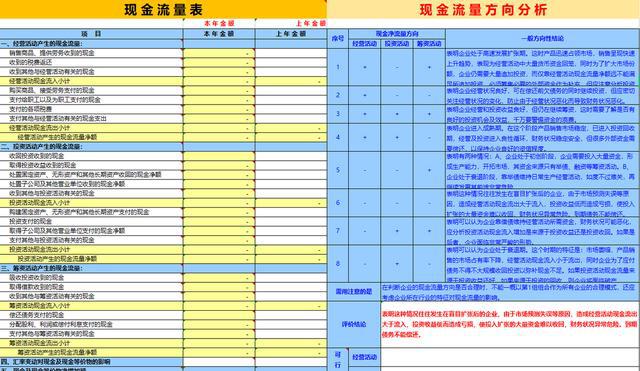
Task: Select sequence number 3 cell
Action: tap(338, 114)
